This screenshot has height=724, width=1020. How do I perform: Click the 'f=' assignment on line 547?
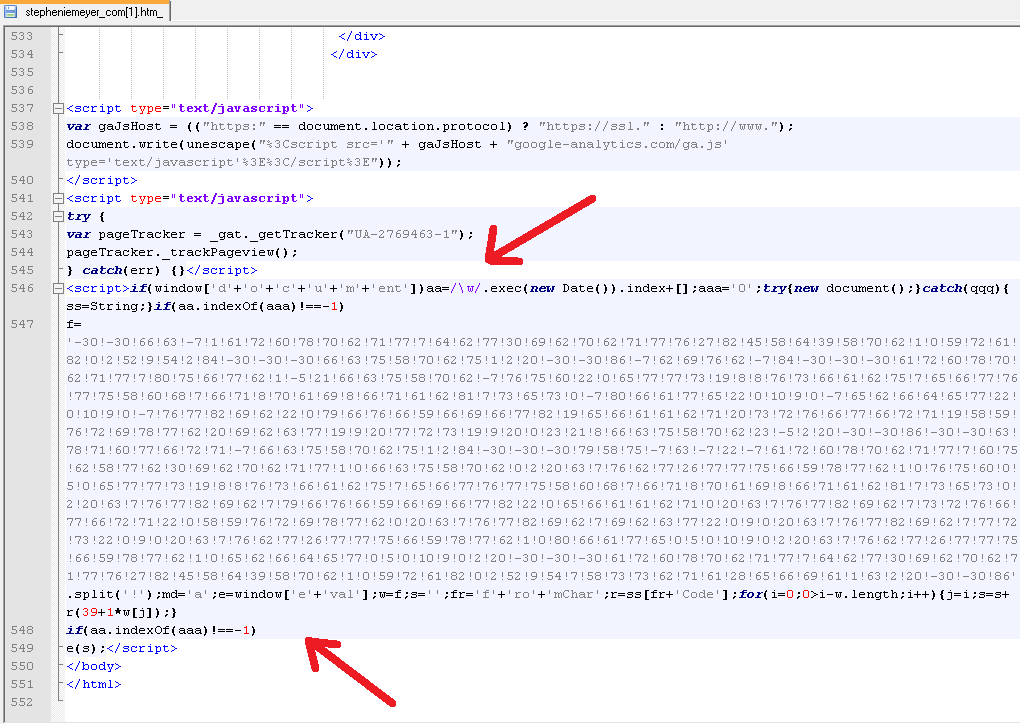coord(74,324)
